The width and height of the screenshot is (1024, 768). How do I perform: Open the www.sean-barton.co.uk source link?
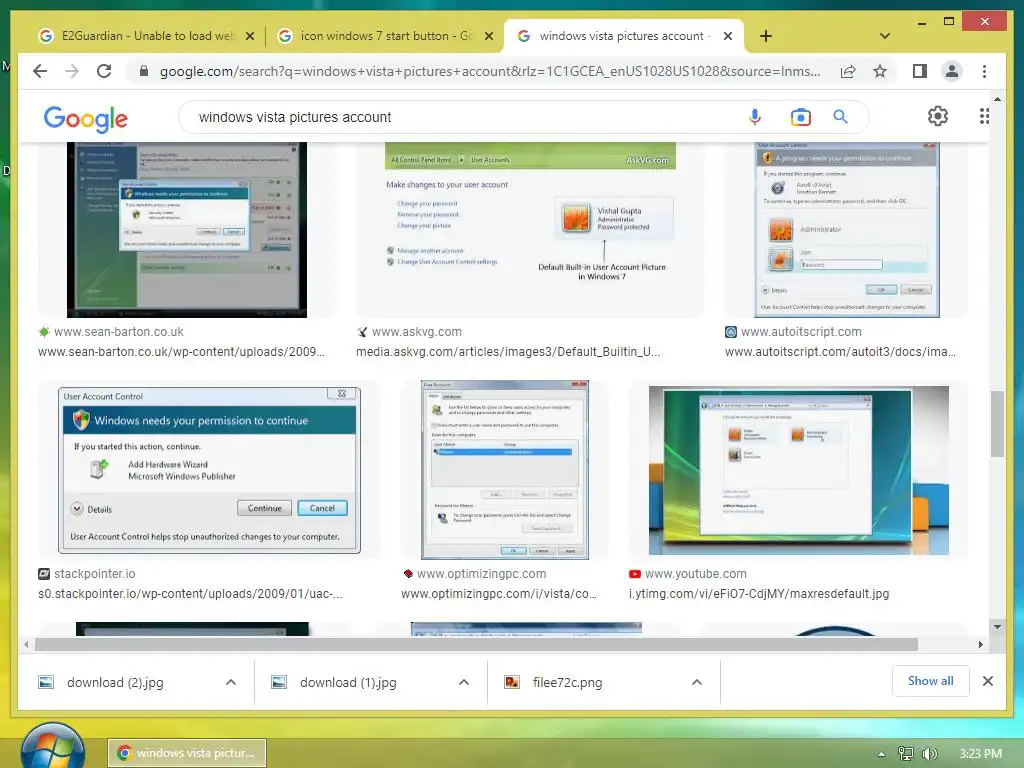pyautogui.click(x=118, y=332)
